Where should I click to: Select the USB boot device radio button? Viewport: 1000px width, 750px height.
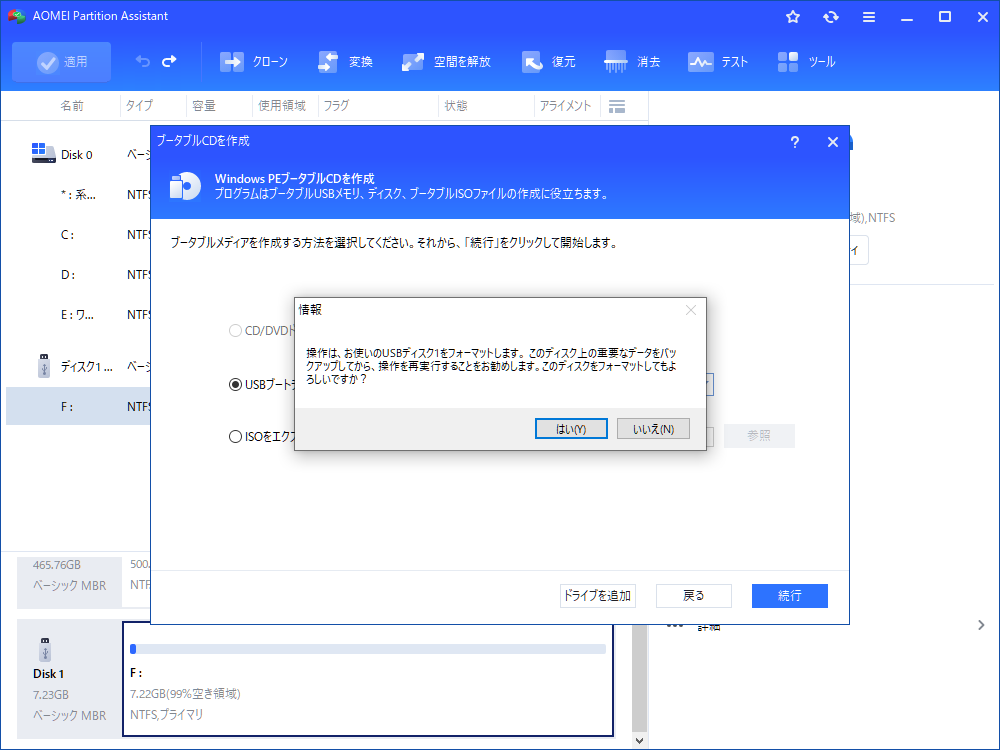click(x=235, y=385)
